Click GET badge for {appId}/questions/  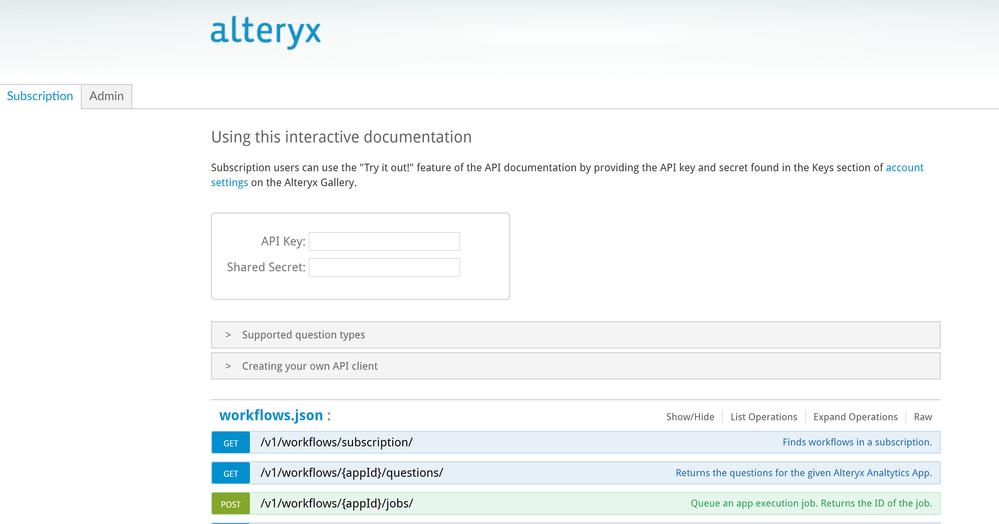point(231,473)
